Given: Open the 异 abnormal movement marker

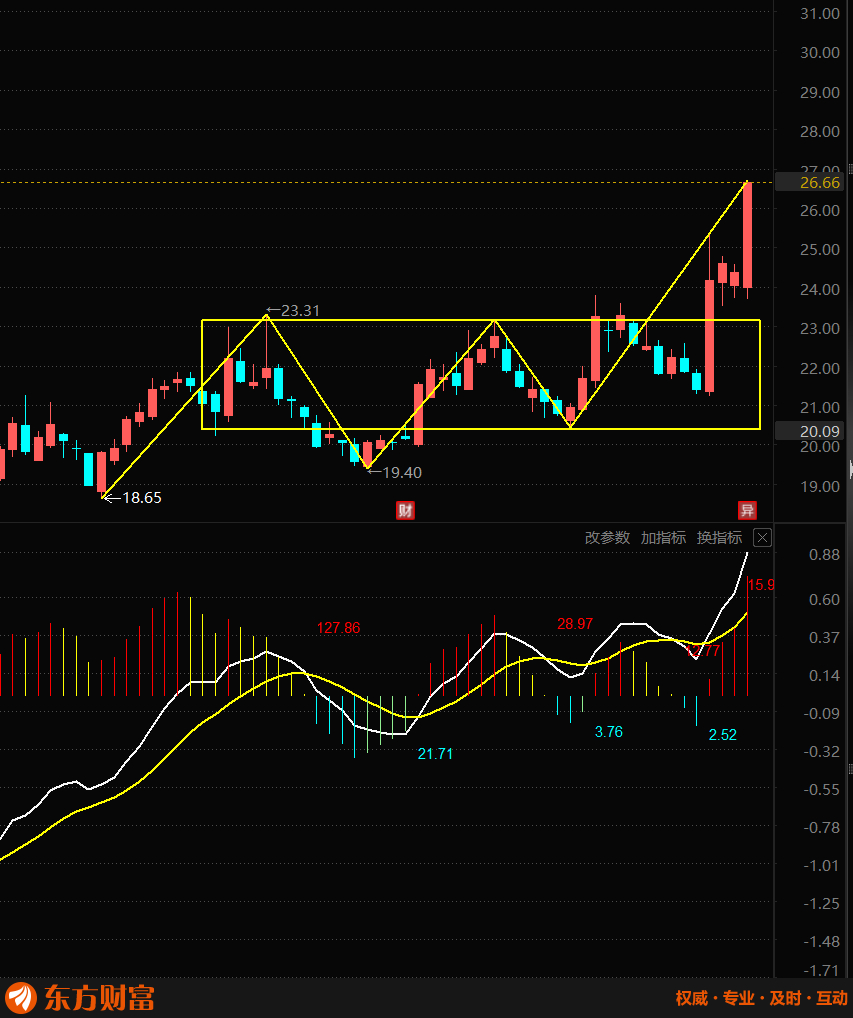Looking at the screenshot, I should [x=747, y=510].
